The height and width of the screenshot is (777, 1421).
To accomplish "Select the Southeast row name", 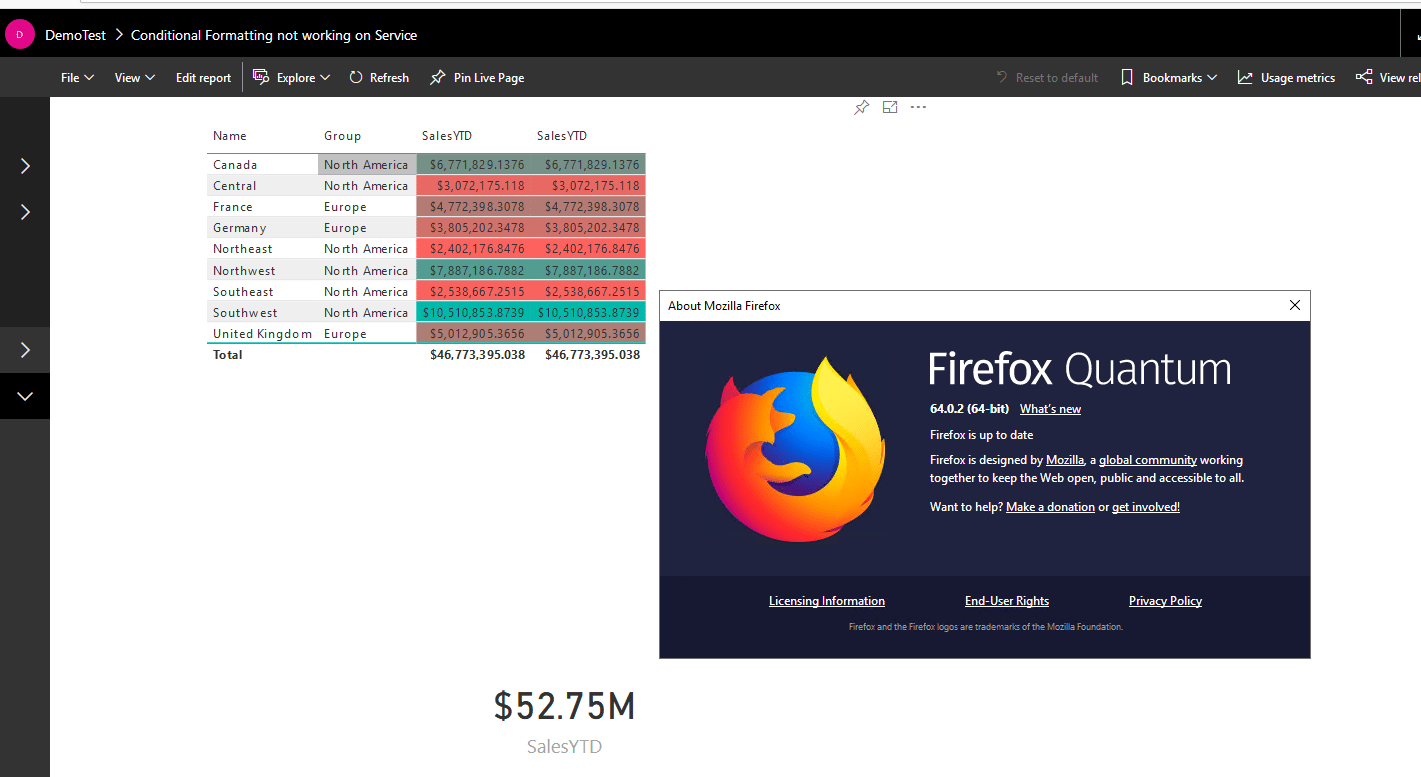I will click(243, 292).
